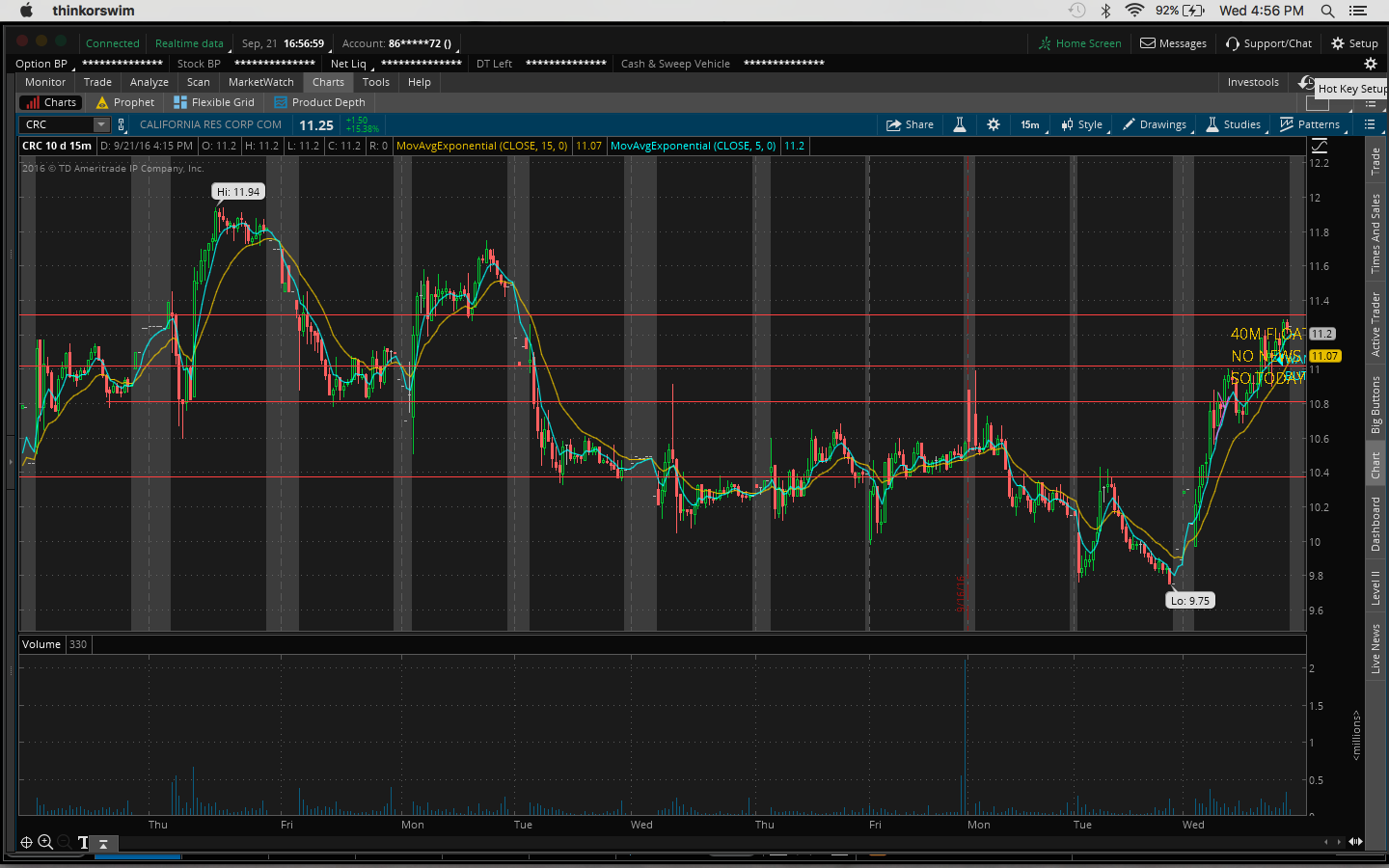1389x868 pixels.
Task: Expand the CRC symbol dropdown arrow
Action: click(101, 124)
